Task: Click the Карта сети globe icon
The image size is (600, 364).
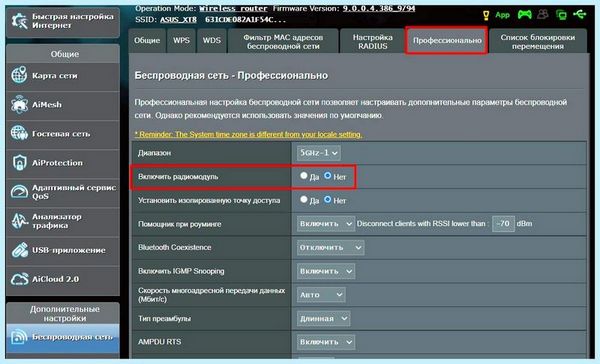Action: (19, 75)
